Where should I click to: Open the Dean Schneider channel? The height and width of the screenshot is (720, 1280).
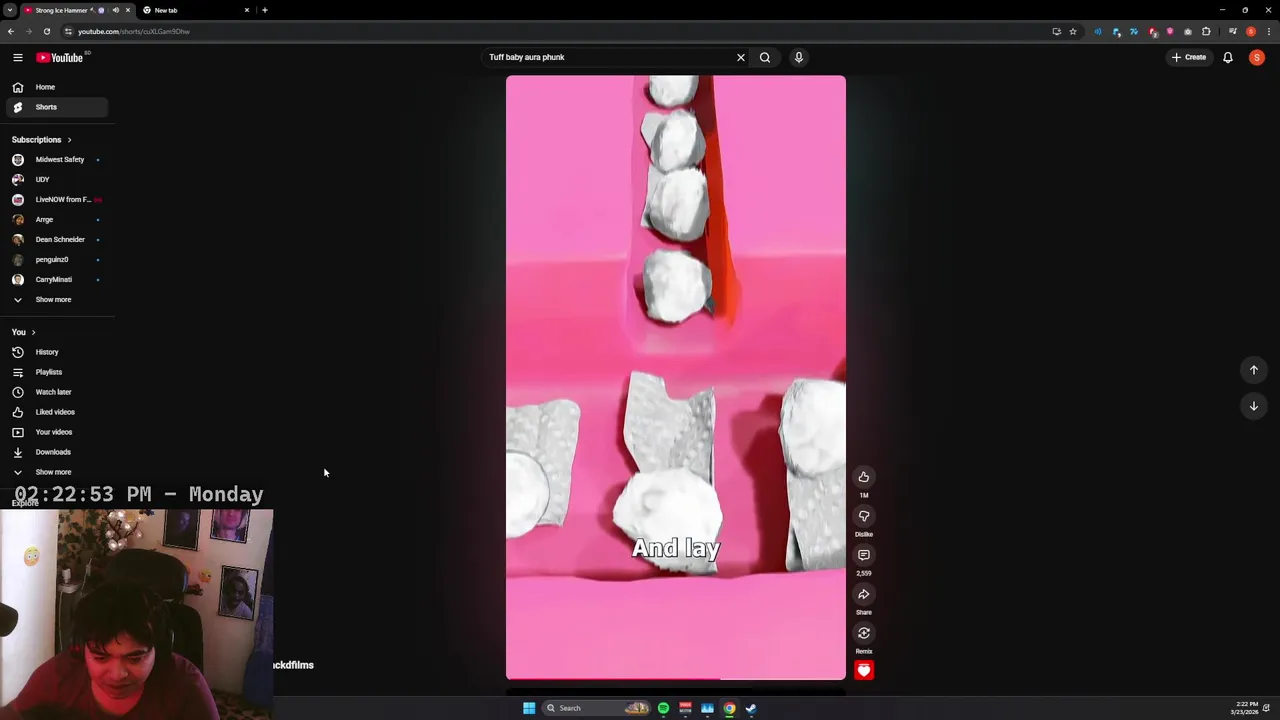(55, 240)
